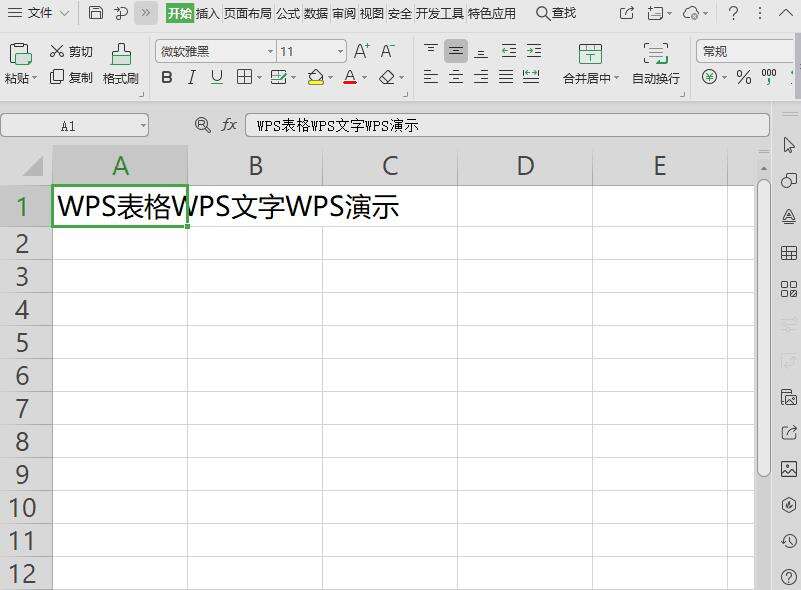Align text to top of cell
Screen dimensions: 801x590
click(431, 51)
